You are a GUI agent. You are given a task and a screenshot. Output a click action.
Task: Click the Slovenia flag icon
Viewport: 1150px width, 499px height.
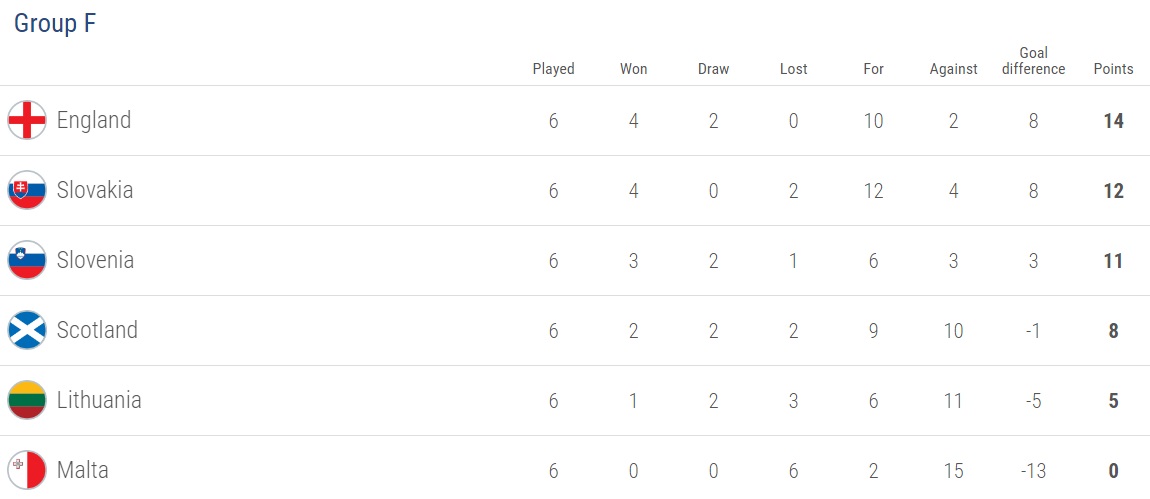(x=27, y=261)
